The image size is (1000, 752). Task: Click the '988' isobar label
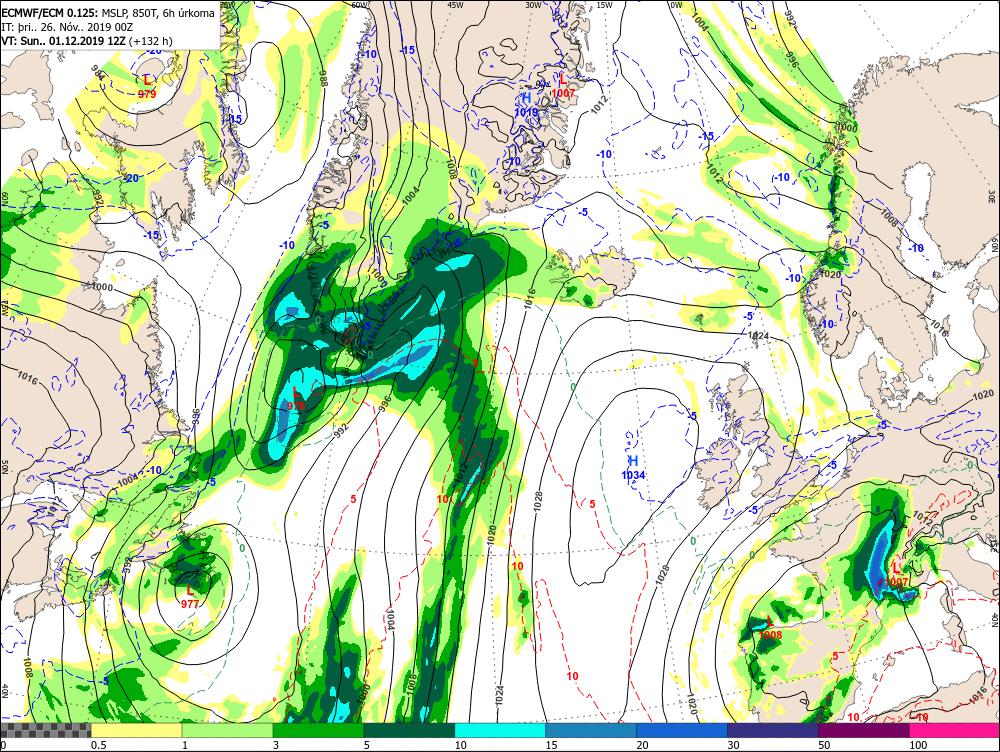323,78
